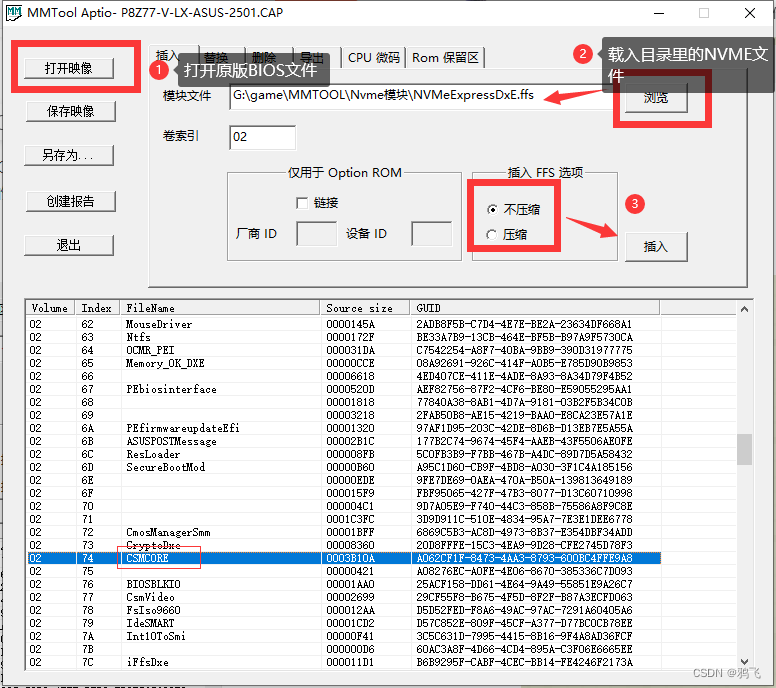Select the CsmVideo module row
The width and height of the screenshot is (776, 688).
coord(344,597)
